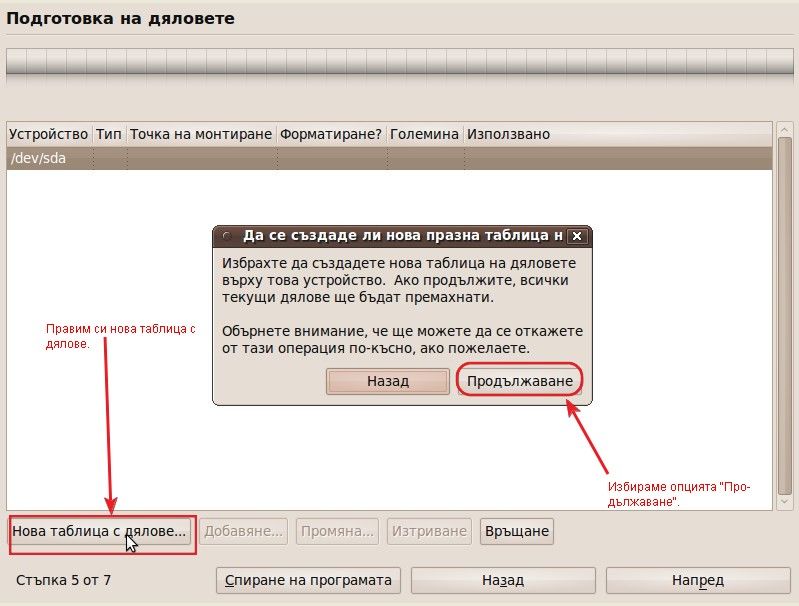Click Точка на монтиране column header
Image resolution: width=799 pixels, height=606 pixels.
click(x=201, y=134)
